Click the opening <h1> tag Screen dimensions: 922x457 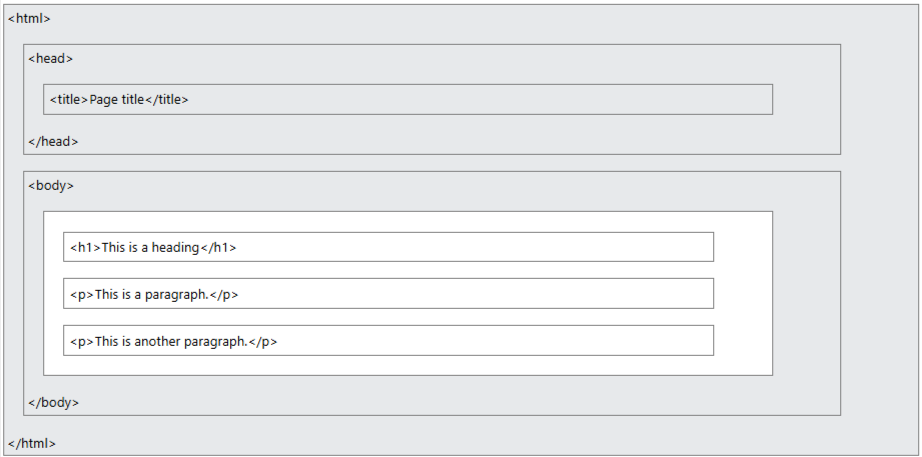pyautogui.click(x=86, y=248)
